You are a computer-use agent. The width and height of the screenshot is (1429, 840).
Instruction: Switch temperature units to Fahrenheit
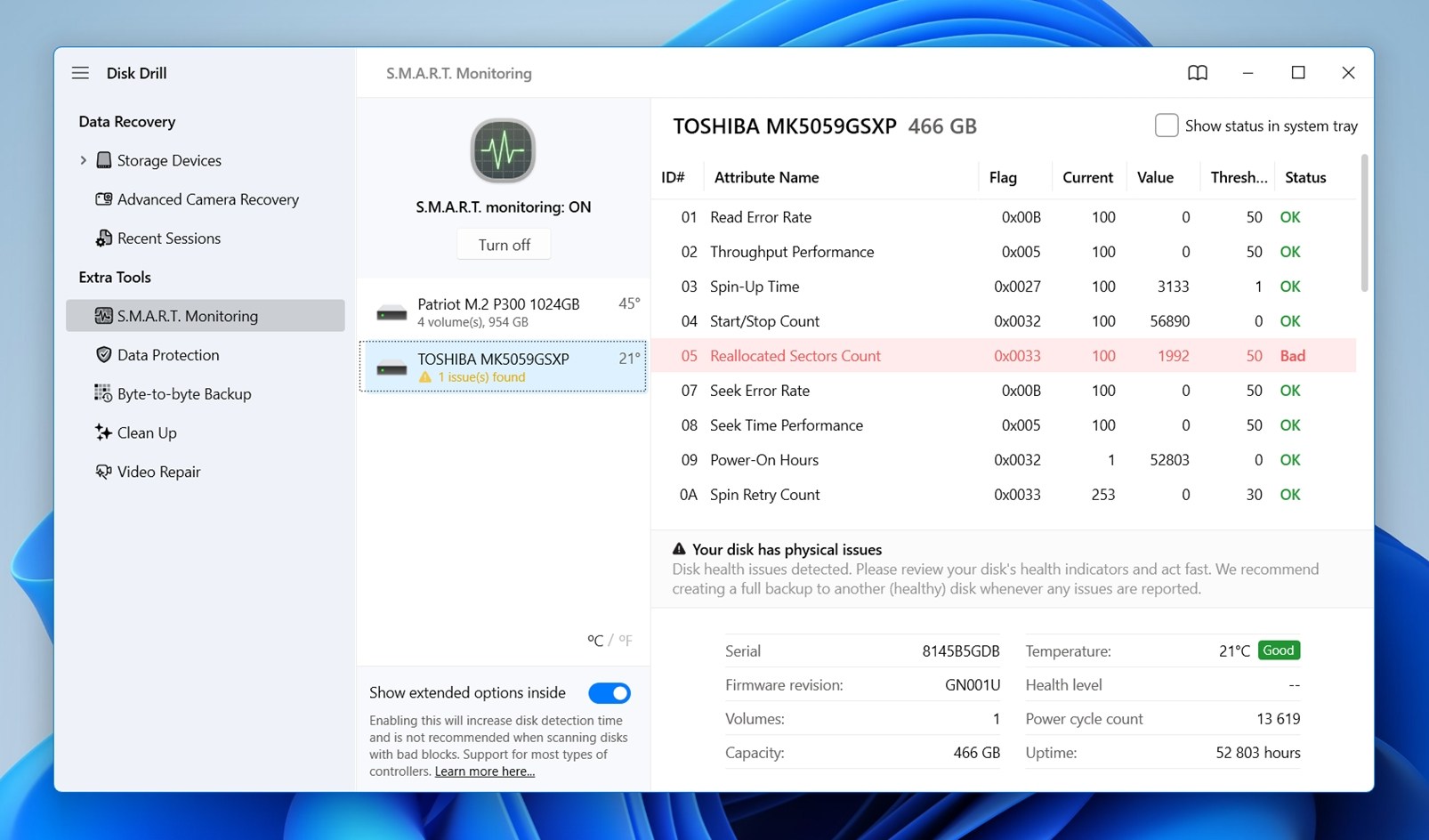coord(626,640)
